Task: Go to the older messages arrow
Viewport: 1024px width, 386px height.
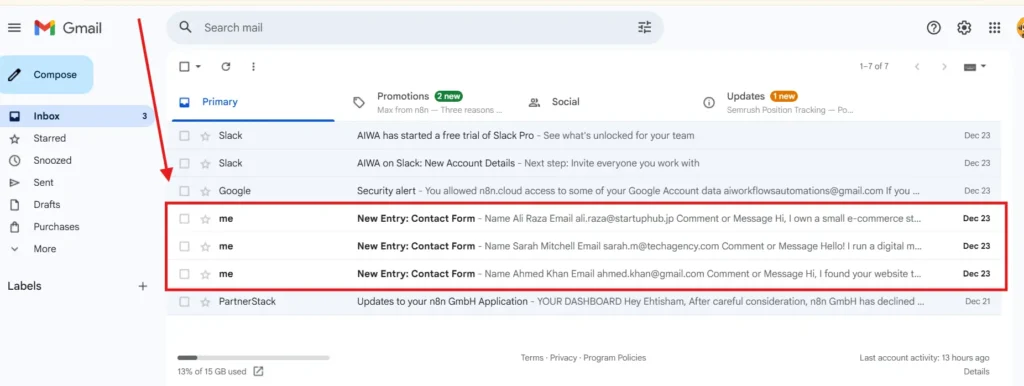Action: click(x=944, y=67)
